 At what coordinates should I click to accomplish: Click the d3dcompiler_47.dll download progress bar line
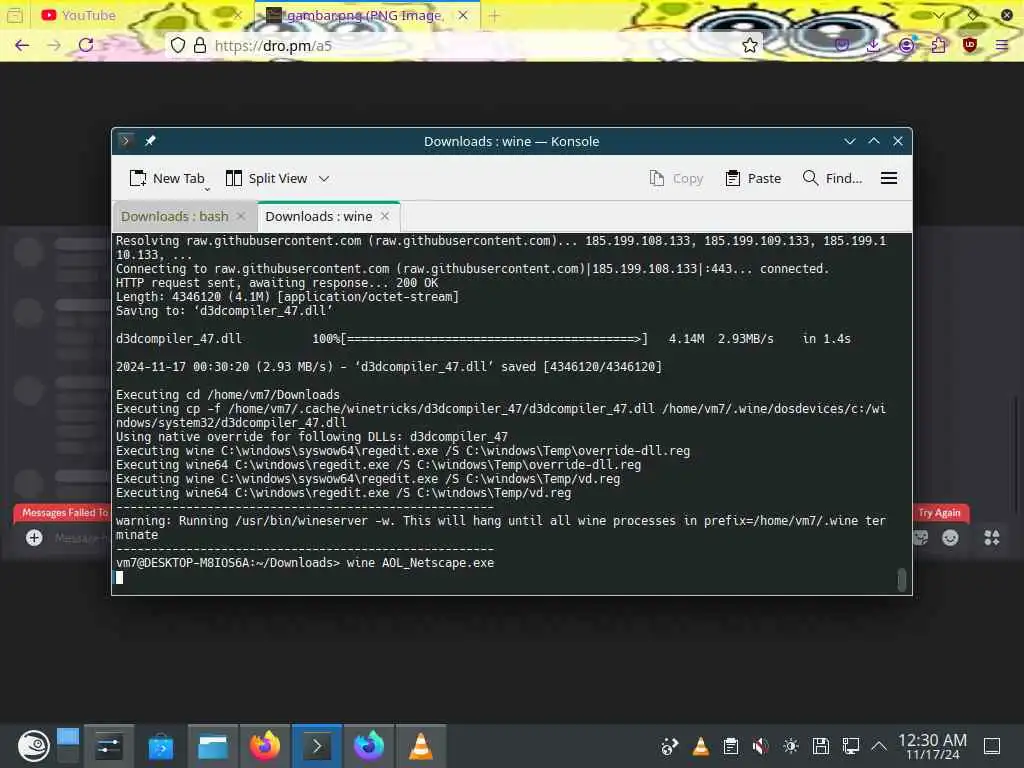(x=483, y=338)
